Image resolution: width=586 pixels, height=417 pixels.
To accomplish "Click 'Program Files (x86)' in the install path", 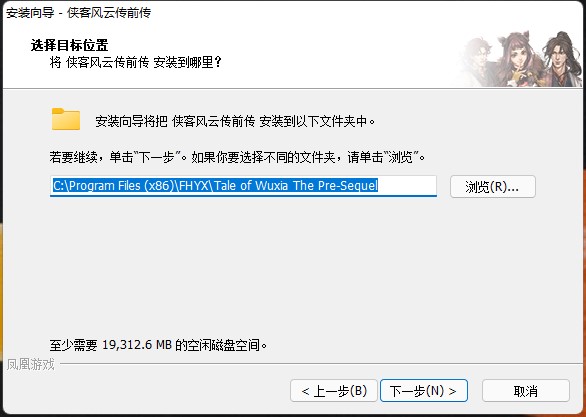I will pyautogui.click(x=121, y=186).
